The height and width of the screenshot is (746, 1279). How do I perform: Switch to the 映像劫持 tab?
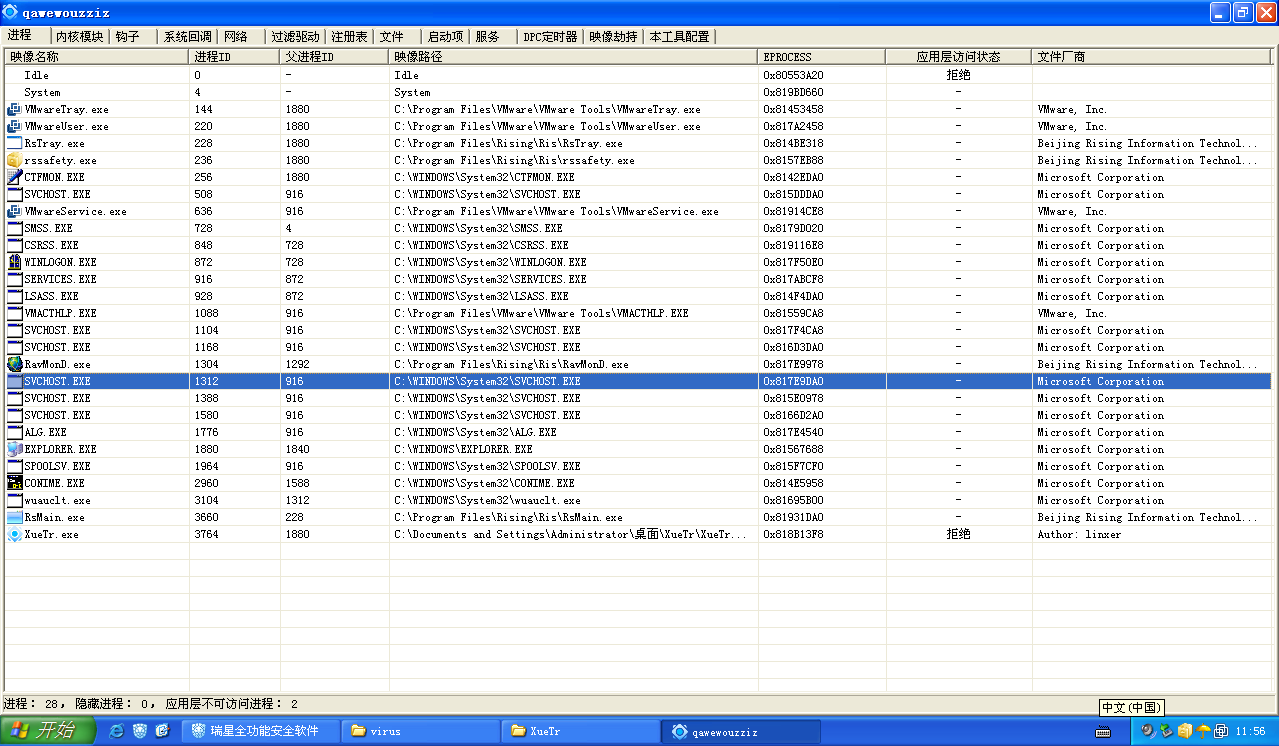[613, 37]
